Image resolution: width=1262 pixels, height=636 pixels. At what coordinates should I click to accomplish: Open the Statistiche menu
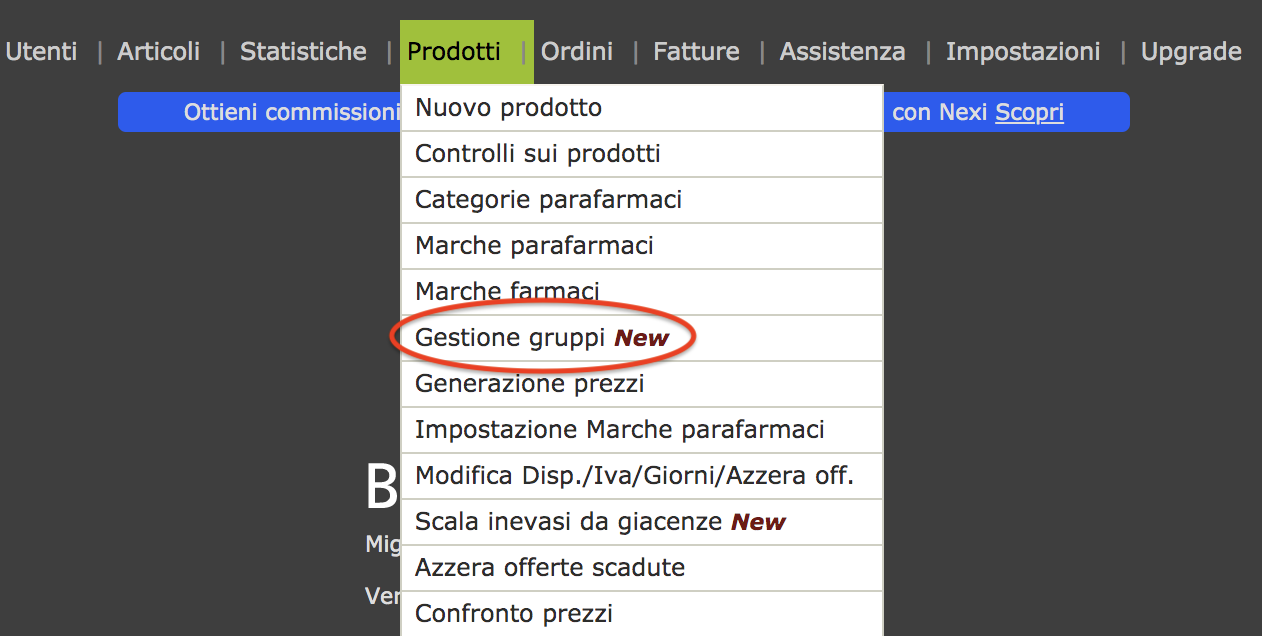(303, 51)
